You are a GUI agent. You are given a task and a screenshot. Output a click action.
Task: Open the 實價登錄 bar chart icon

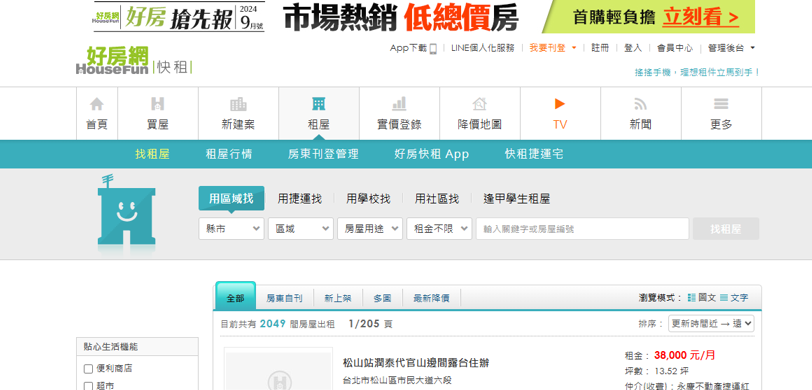pos(399,104)
